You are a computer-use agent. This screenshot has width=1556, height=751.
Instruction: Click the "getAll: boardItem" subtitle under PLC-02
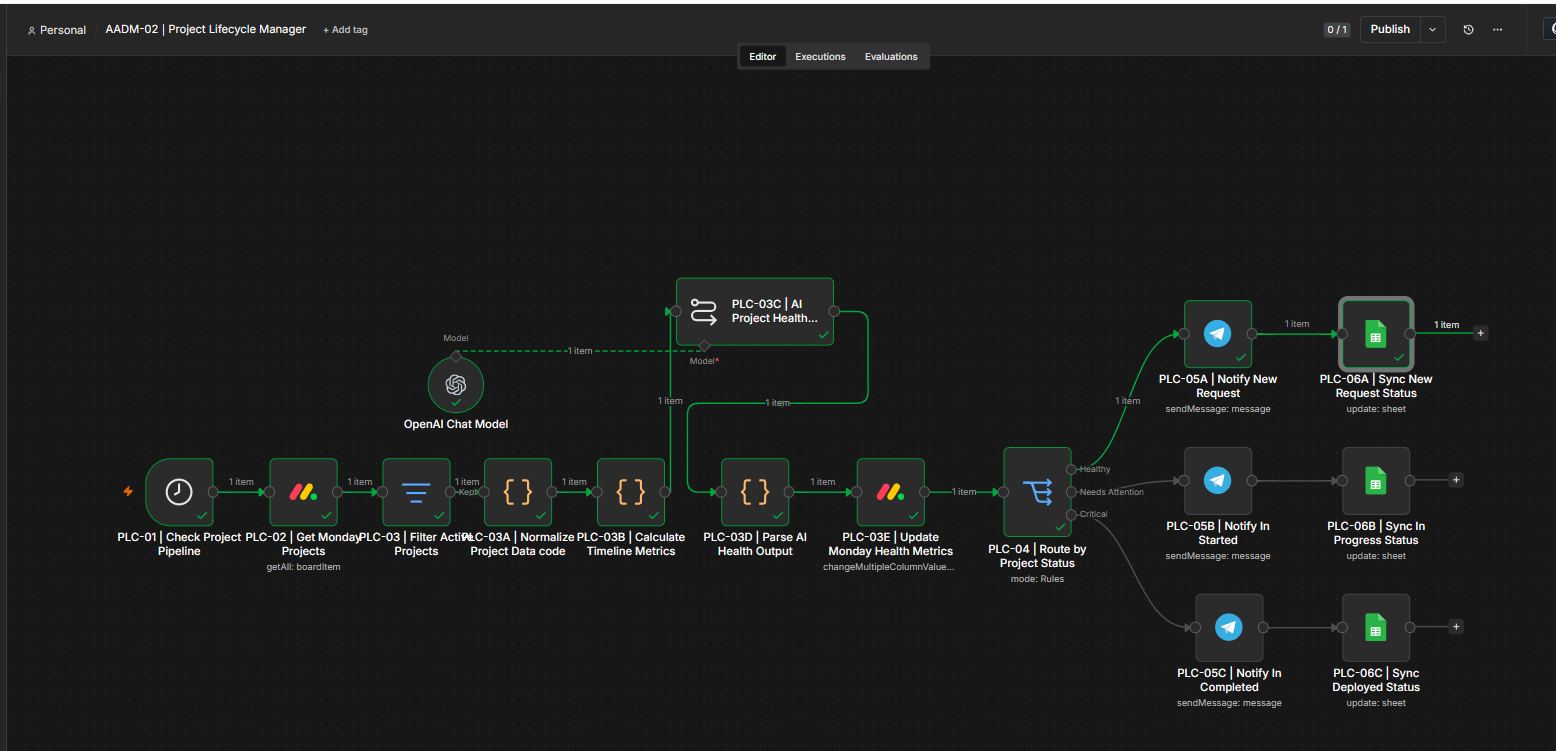point(304,566)
